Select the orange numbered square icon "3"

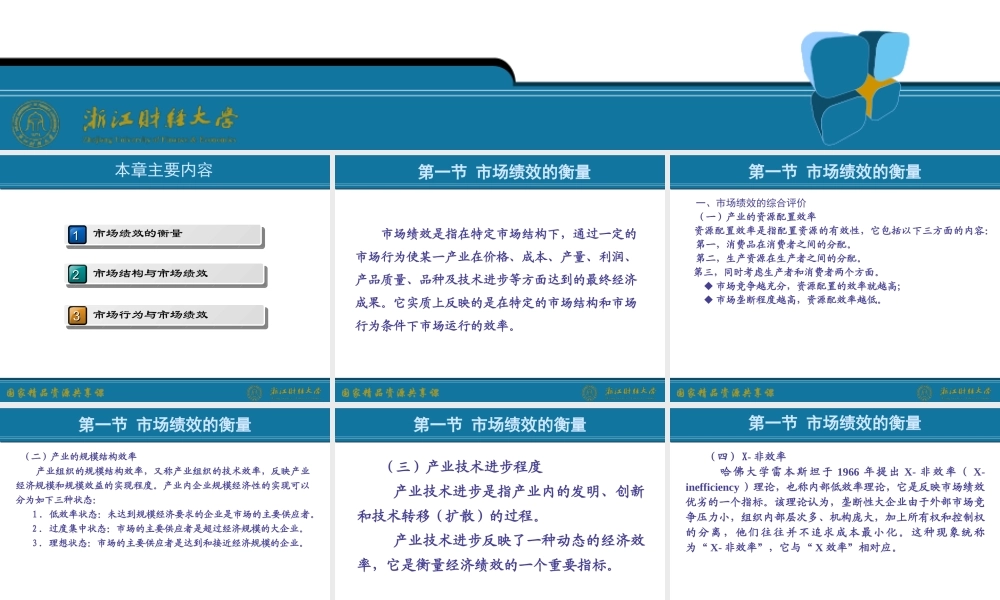77,313
